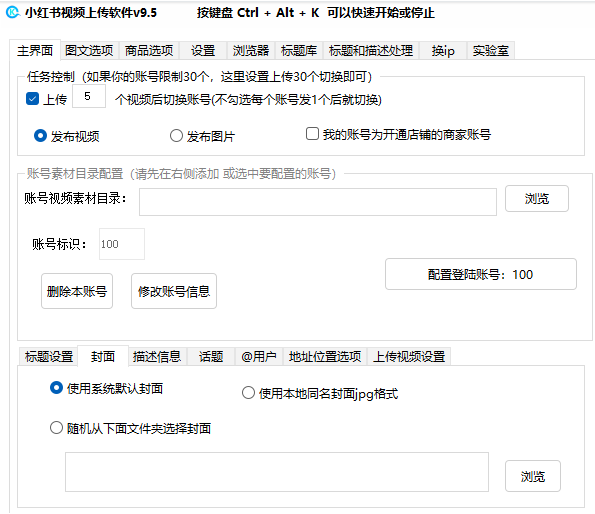Choose 使用系统默认封面 option
The image size is (595, 514).
(56, 388)
